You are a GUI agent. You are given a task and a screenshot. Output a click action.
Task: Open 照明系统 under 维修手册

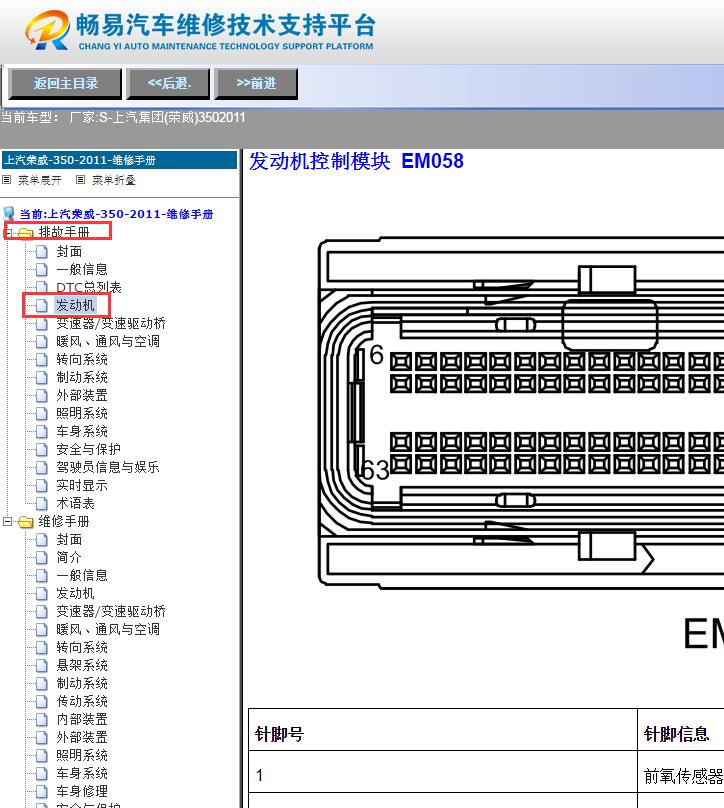(82, 755)
